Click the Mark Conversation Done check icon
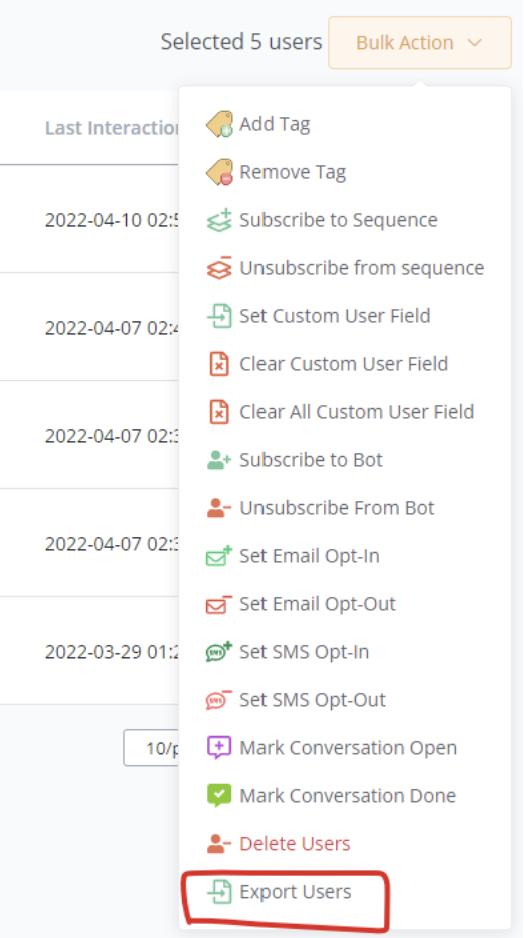 [x=219, y=796]
